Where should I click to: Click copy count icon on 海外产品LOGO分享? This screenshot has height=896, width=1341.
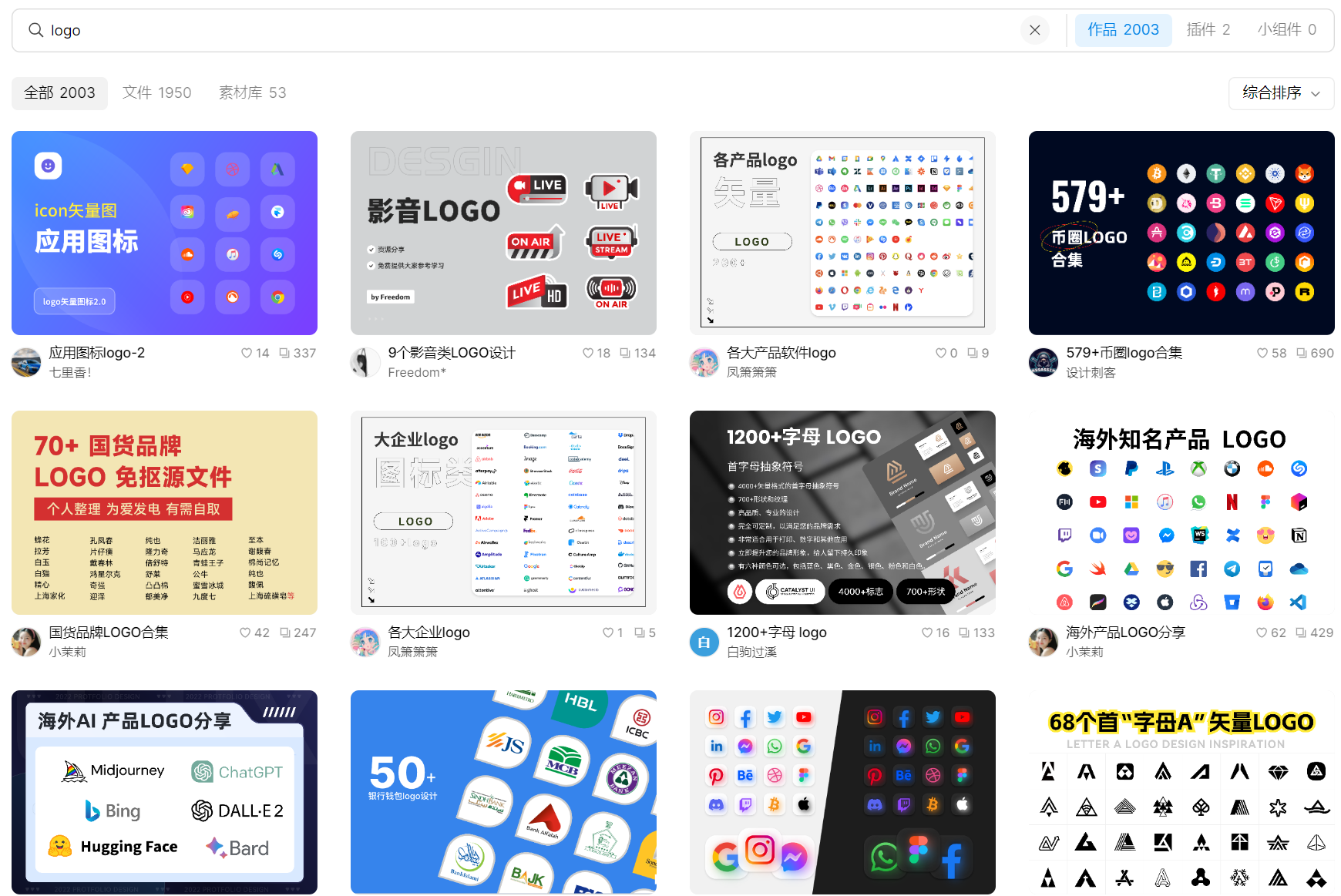pos(1301,633)
